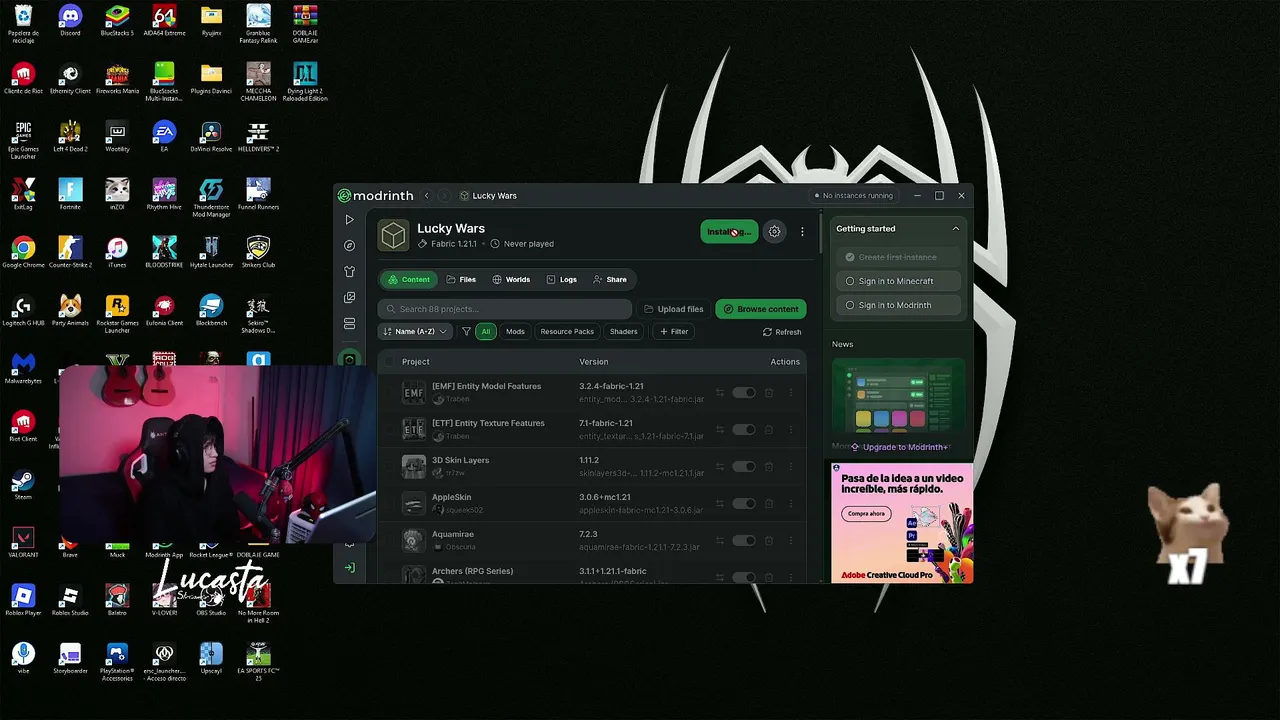Open the Fortnite desktop shortcut
The image size is (1280, 720).
[x=70, y=193]
